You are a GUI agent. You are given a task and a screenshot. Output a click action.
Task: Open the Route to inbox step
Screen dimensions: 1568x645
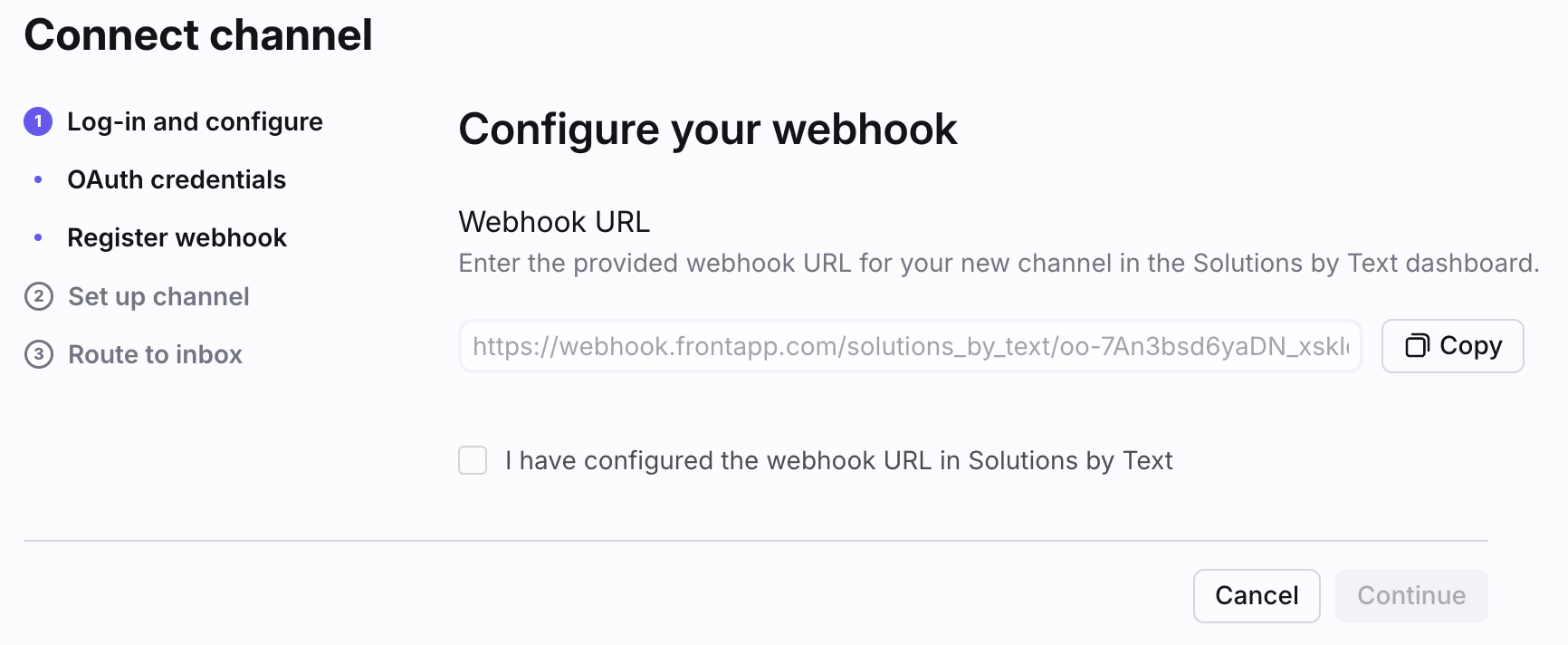pos(155,354)
